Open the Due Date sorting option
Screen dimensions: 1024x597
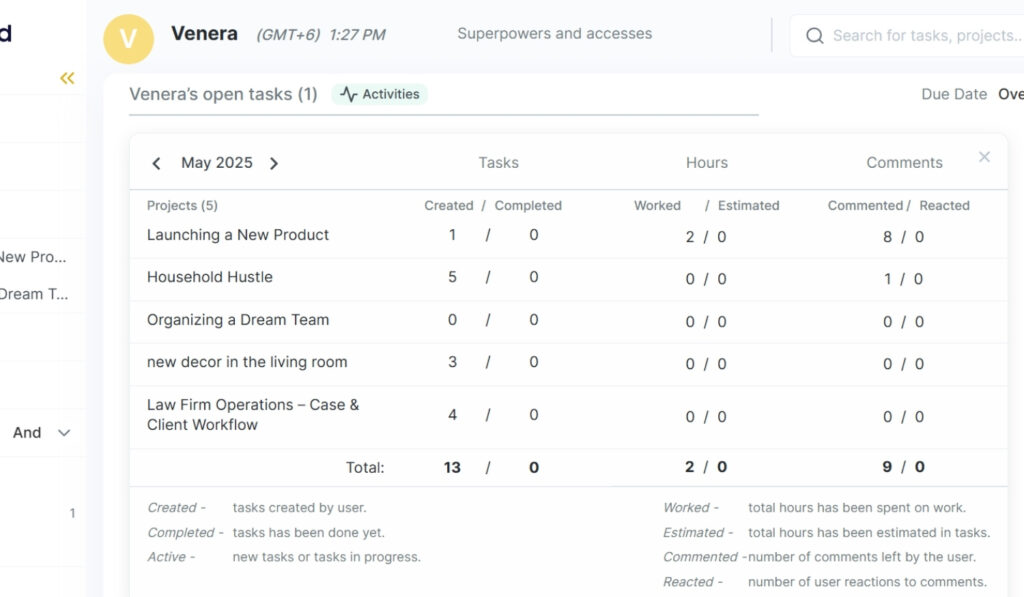click(x=953, y=93)
